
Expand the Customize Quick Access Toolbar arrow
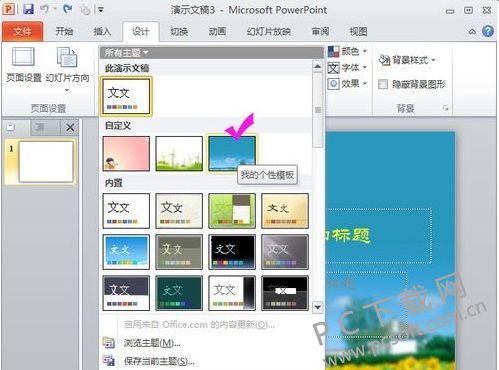(101, 10)
